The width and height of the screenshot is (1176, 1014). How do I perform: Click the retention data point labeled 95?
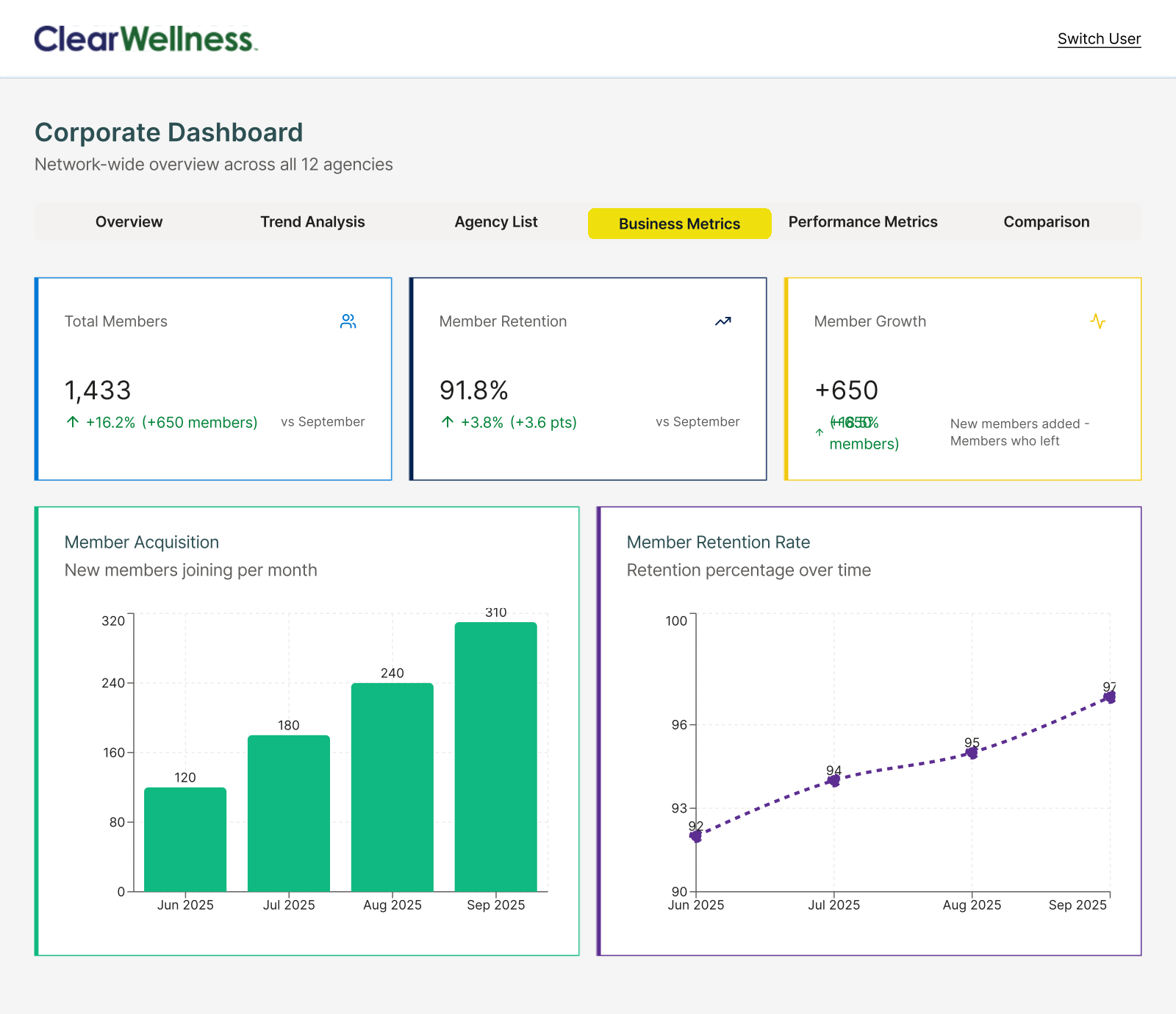pyautogui.click(x=972, y=752)
